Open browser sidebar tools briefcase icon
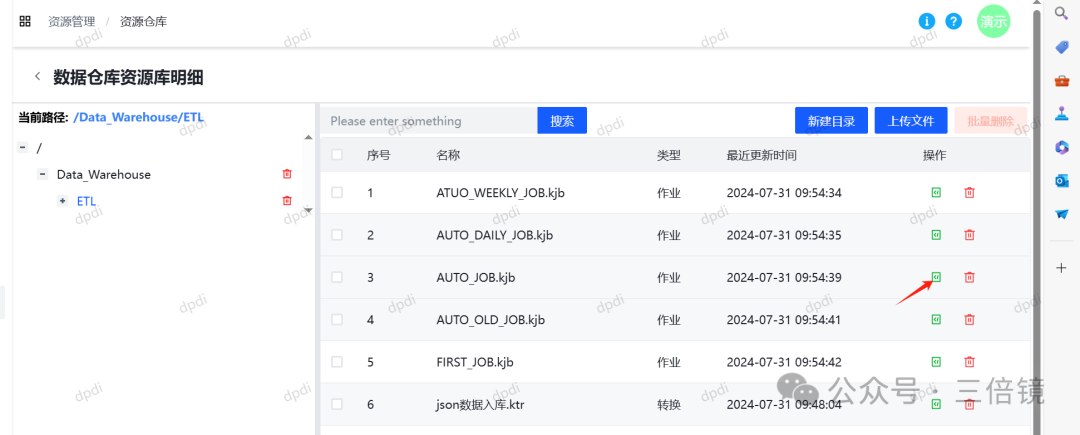The height and width of the screenshot is (435, 1080). click(x=1061, y=81)
